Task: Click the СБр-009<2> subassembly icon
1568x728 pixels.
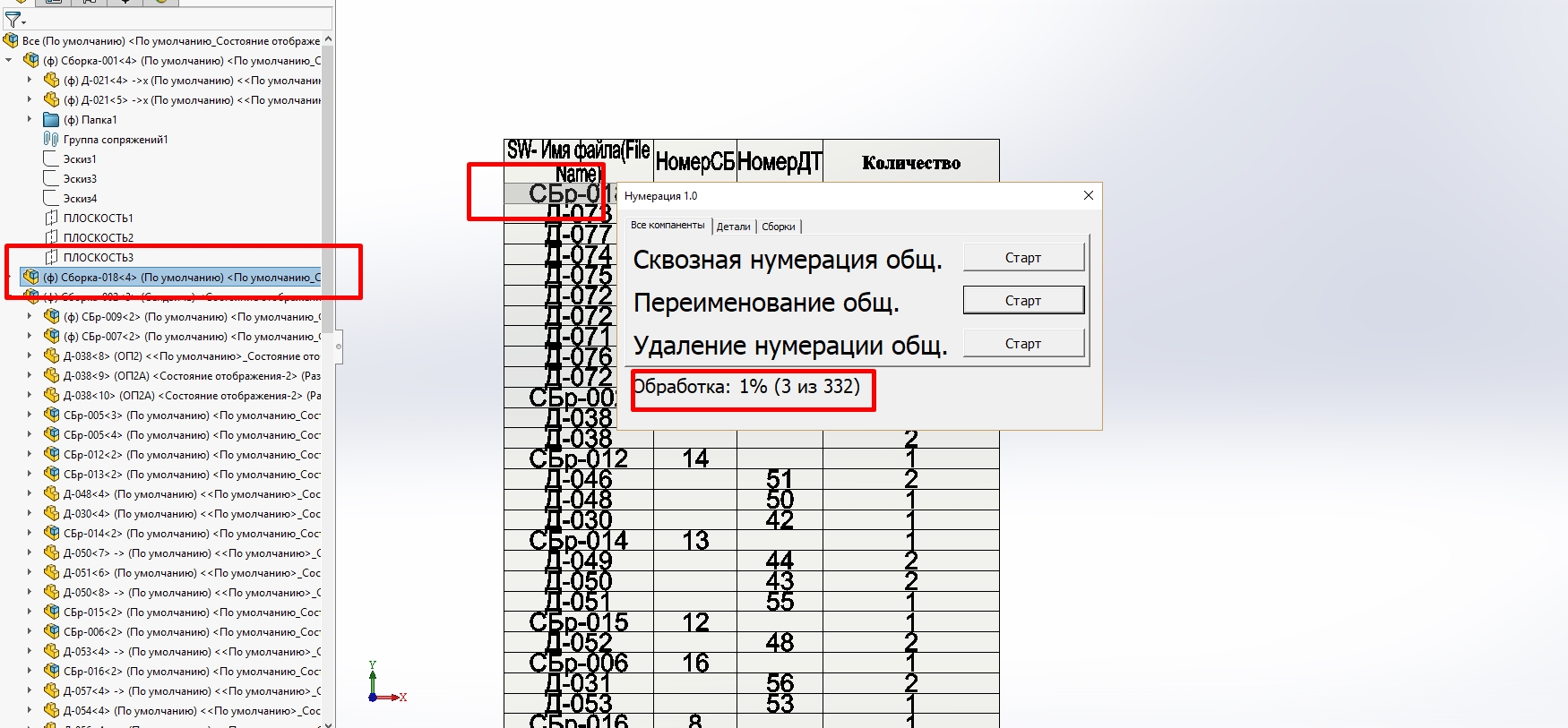Action: click(52, 317)
